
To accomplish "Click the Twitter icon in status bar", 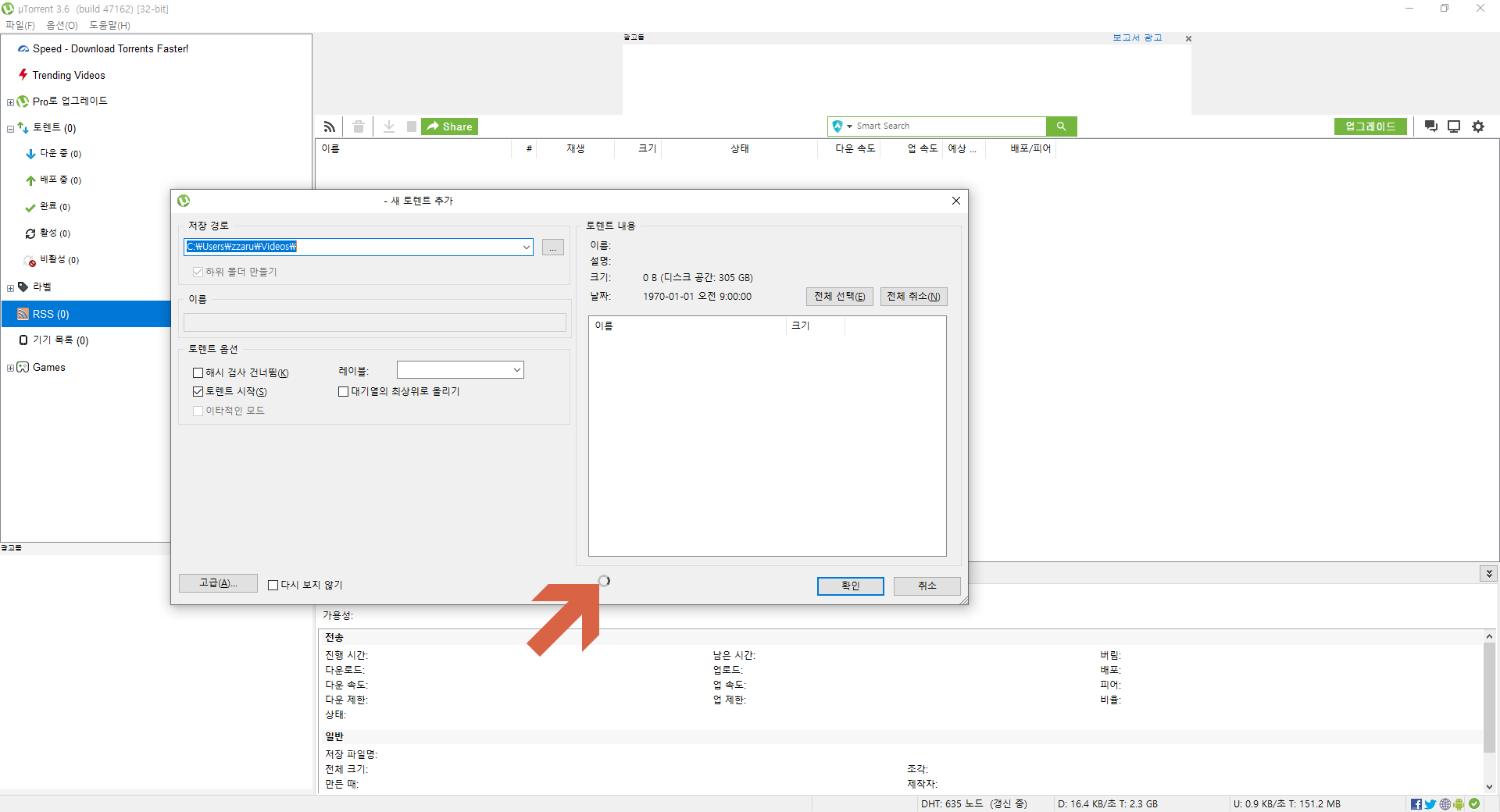I will pyautogui.click(x=1430, y=804).
